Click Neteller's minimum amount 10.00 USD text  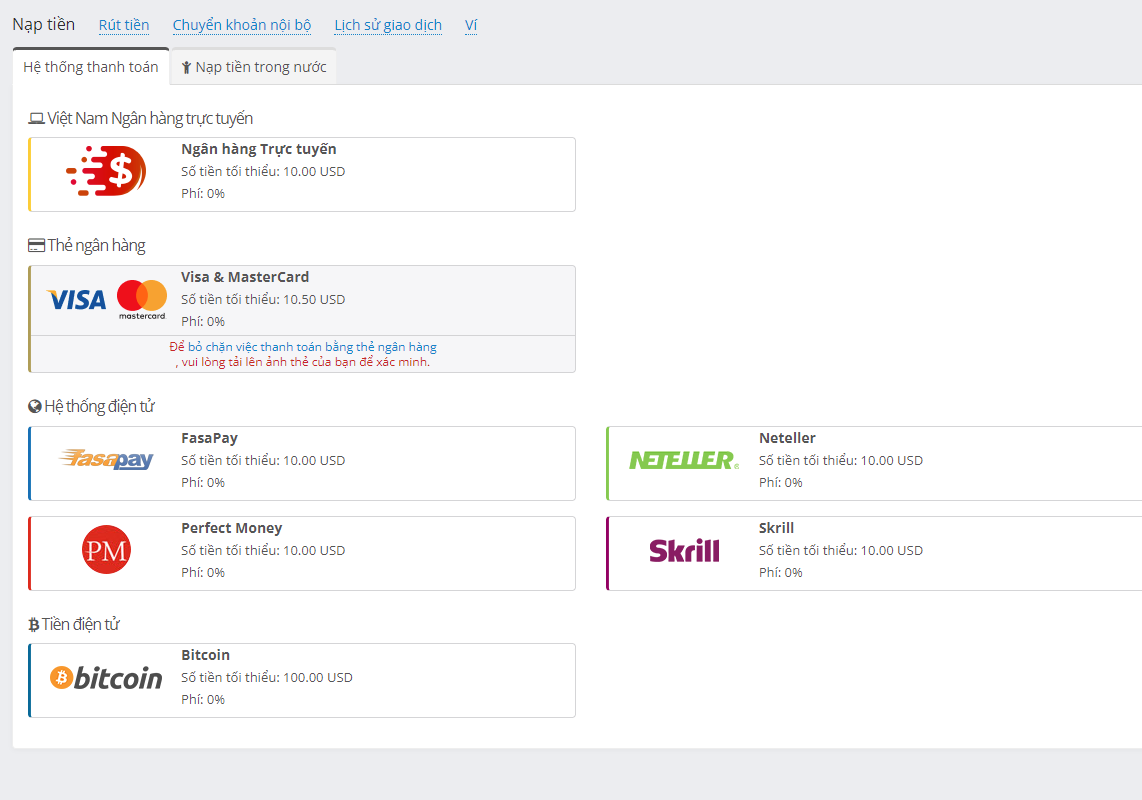pos(840,460)
